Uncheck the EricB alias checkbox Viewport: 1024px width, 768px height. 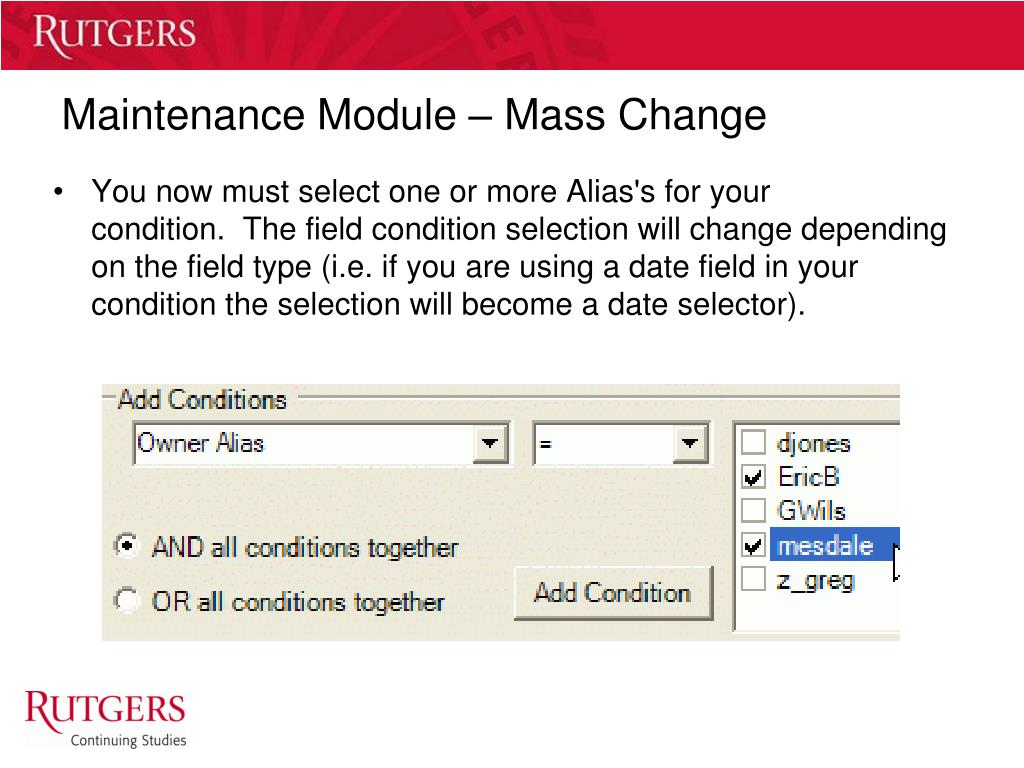click(753, 477)
